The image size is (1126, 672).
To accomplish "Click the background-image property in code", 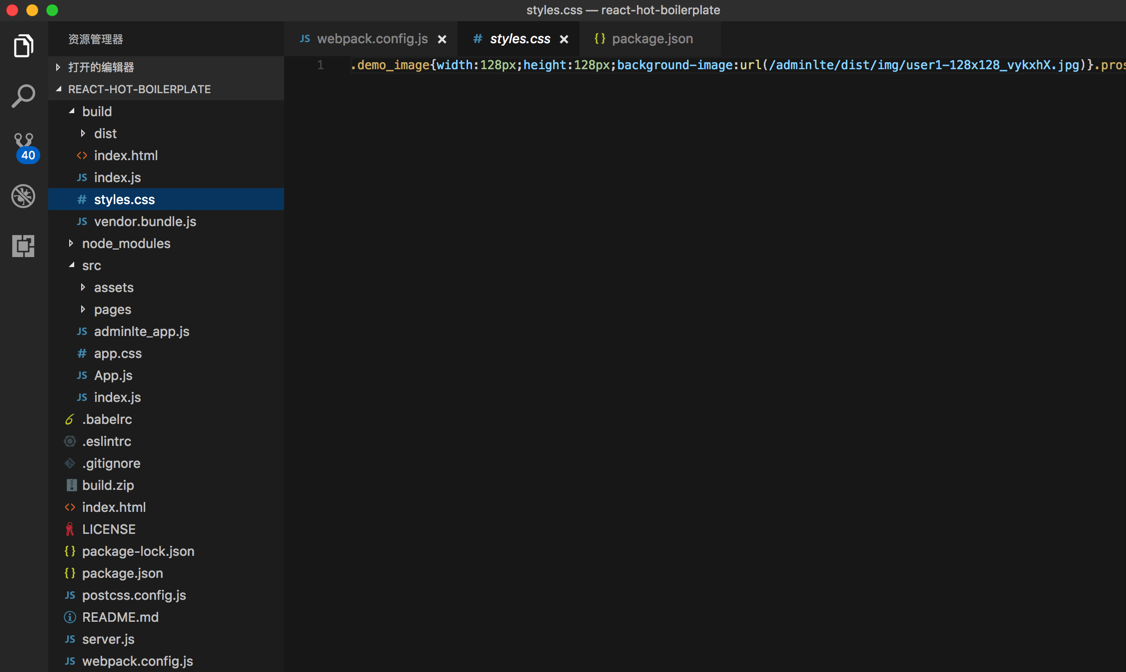I will pos(675,65).
